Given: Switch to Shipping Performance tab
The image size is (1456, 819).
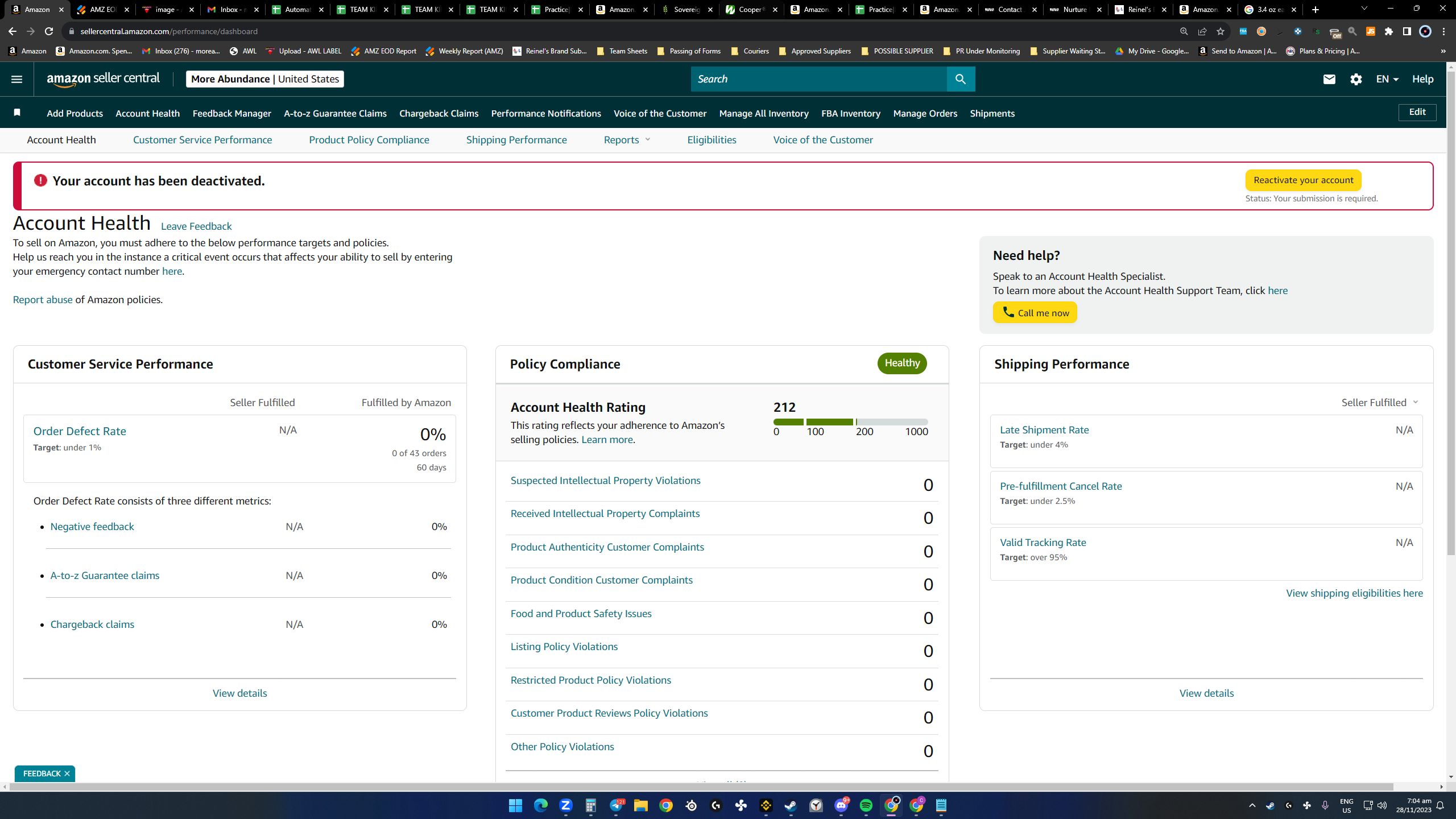Looking at the screenshot, I should pos(516,140).
